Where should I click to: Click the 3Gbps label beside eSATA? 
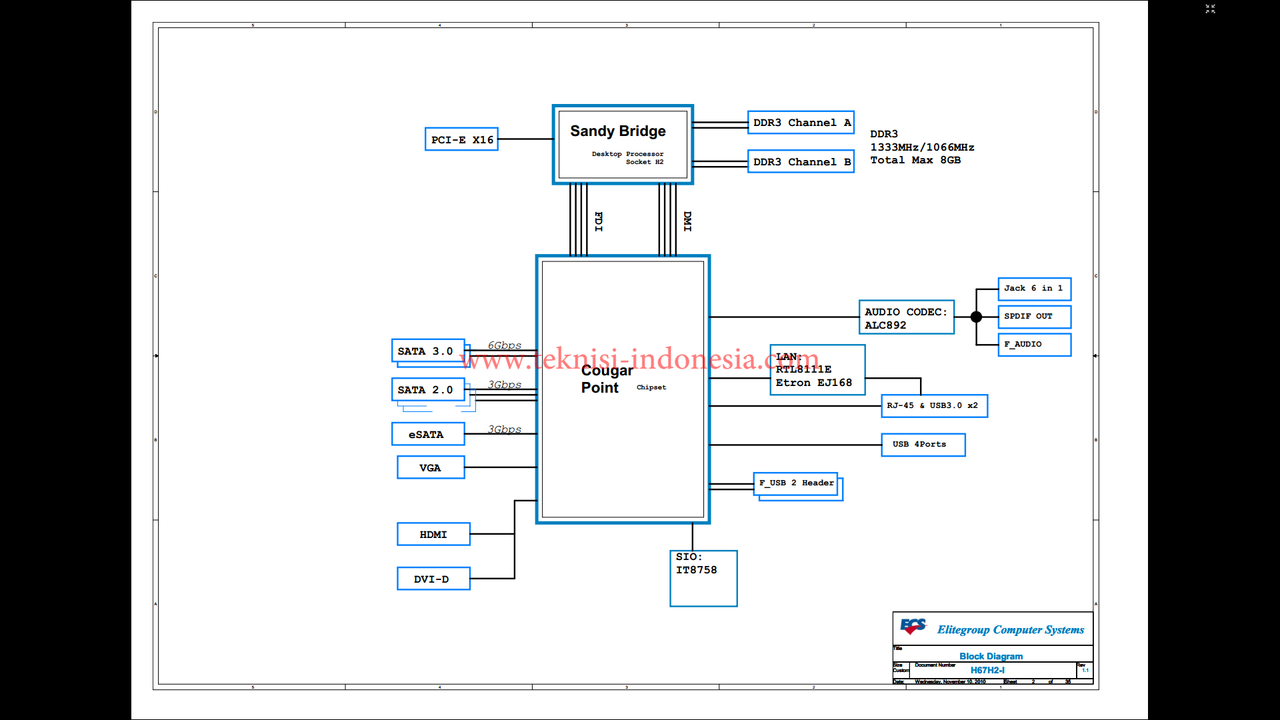tap(504, 430)
